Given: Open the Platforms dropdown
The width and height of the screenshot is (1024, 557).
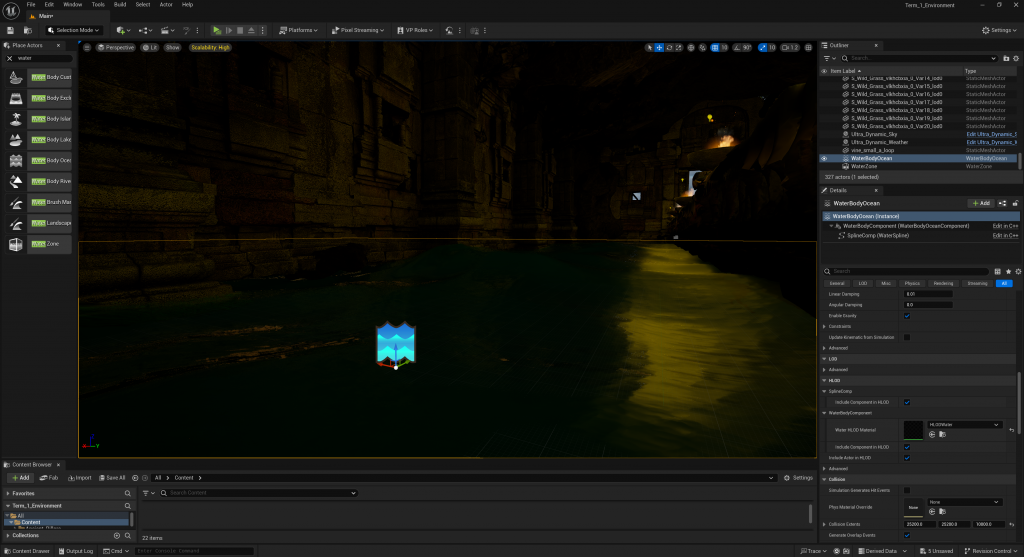Looking at the screenshot, I should 298,30.
